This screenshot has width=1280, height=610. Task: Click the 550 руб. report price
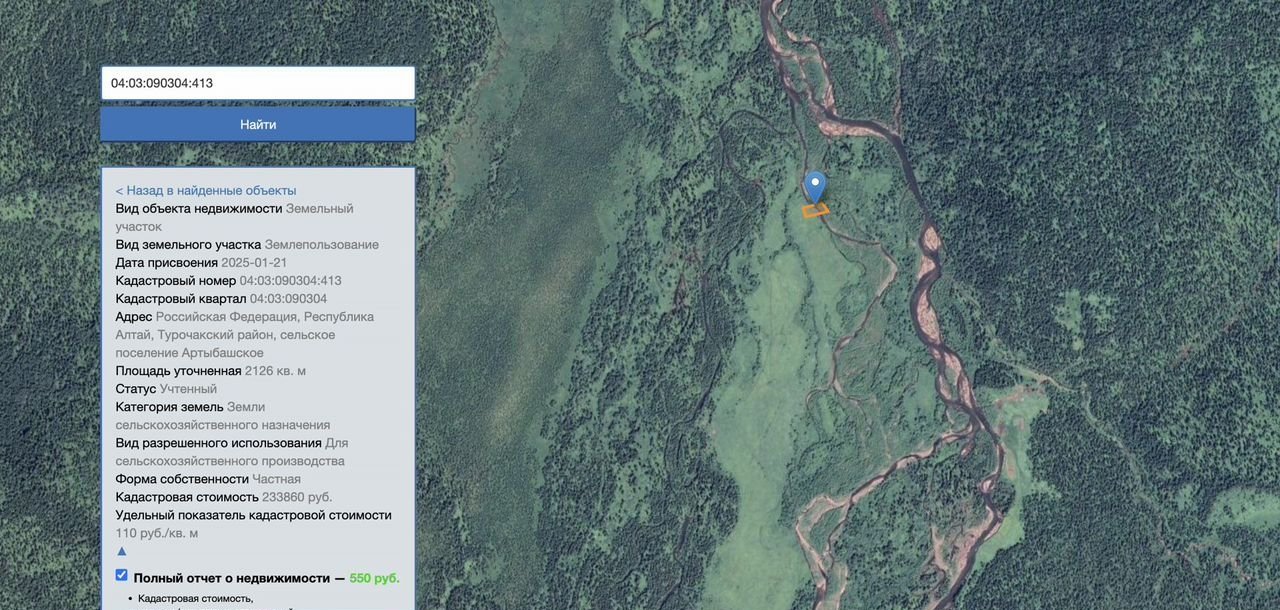tap(374, 578)
